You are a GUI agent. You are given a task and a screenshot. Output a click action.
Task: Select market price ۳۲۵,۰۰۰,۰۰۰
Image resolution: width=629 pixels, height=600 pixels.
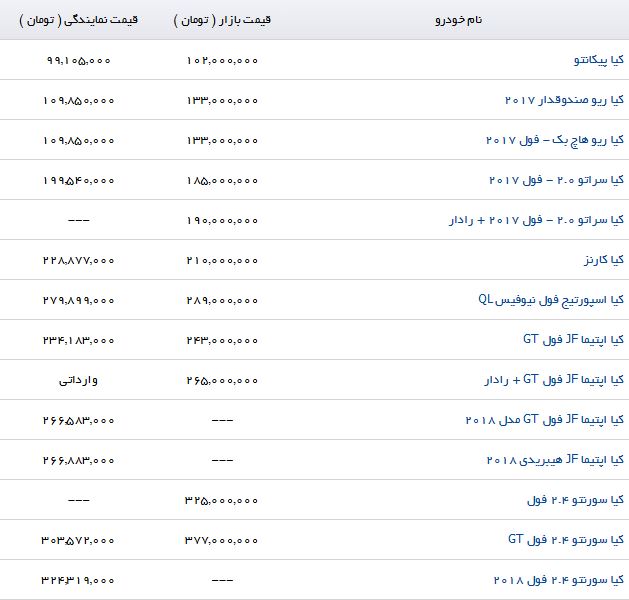coord(221,501)
